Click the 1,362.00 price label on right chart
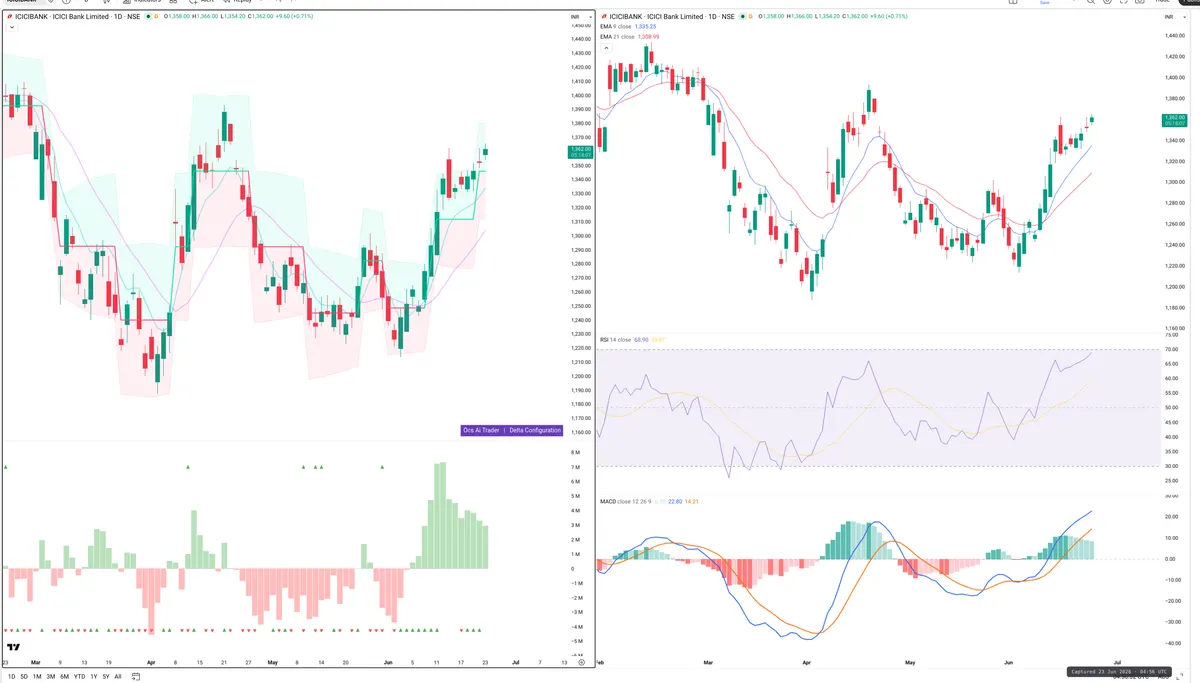This screenshot has width=1200, height=683. pyautogui.click(x=1173, y=120)
